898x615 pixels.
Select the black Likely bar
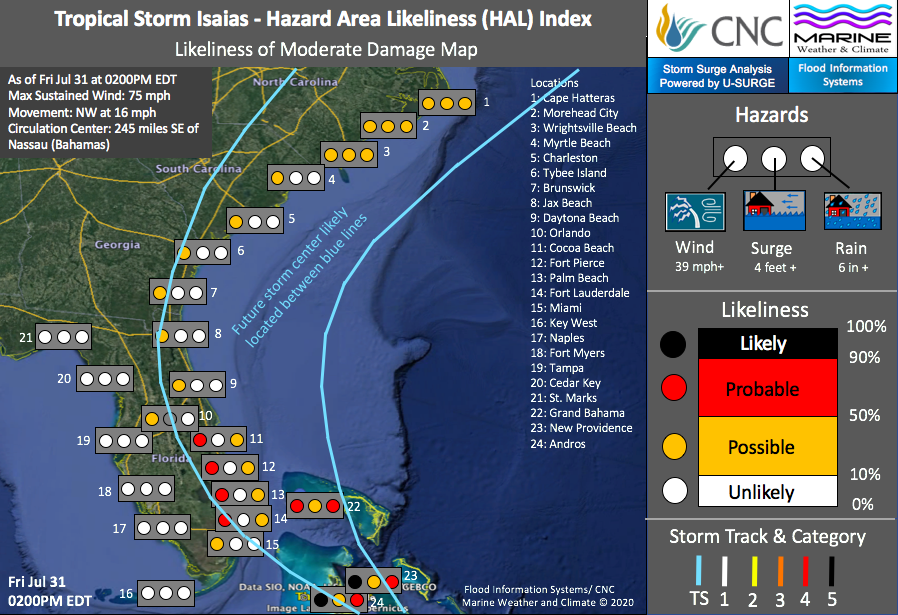point(767,344)
